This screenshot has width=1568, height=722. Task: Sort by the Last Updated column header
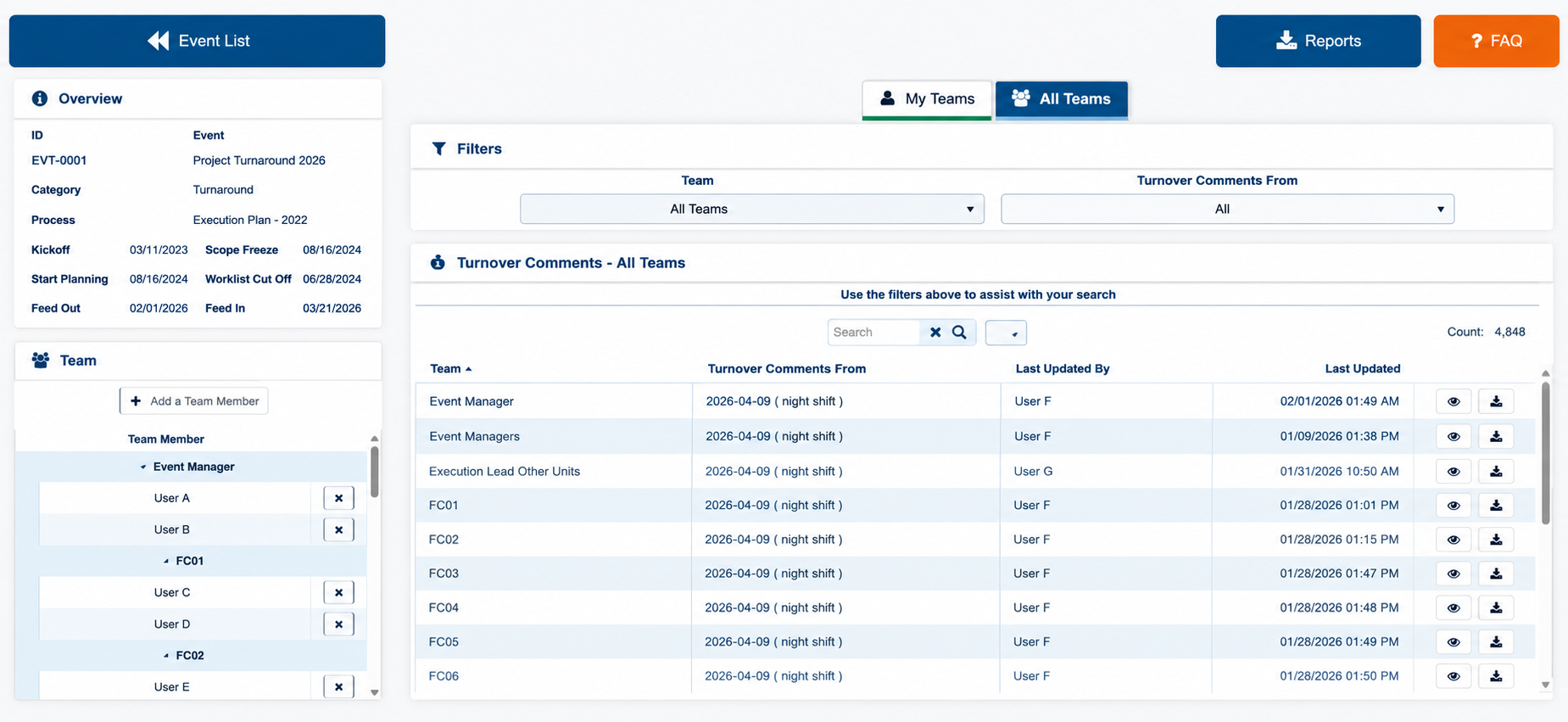(x=1362, y=368)
